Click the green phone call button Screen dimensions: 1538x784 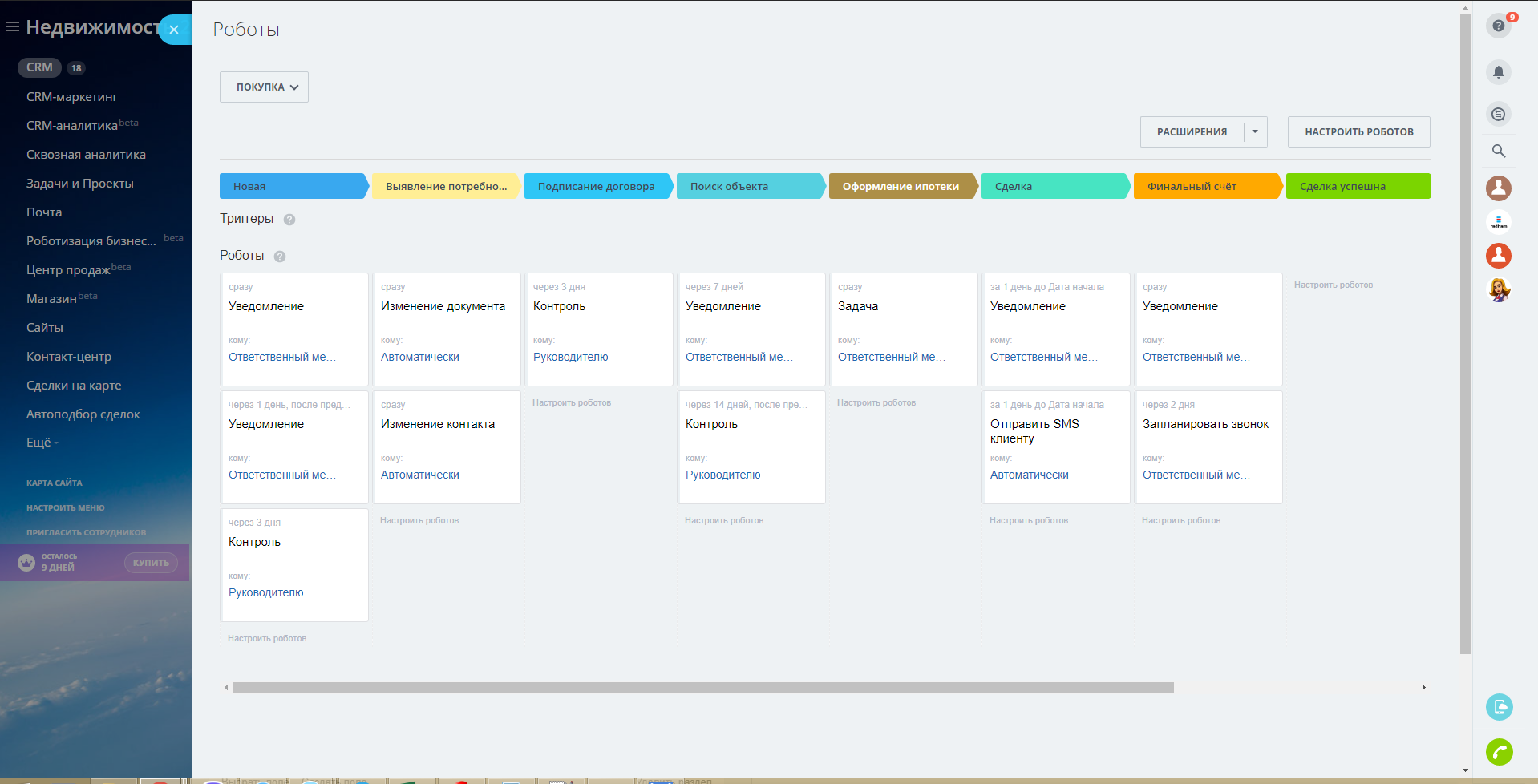[1499, 752]
